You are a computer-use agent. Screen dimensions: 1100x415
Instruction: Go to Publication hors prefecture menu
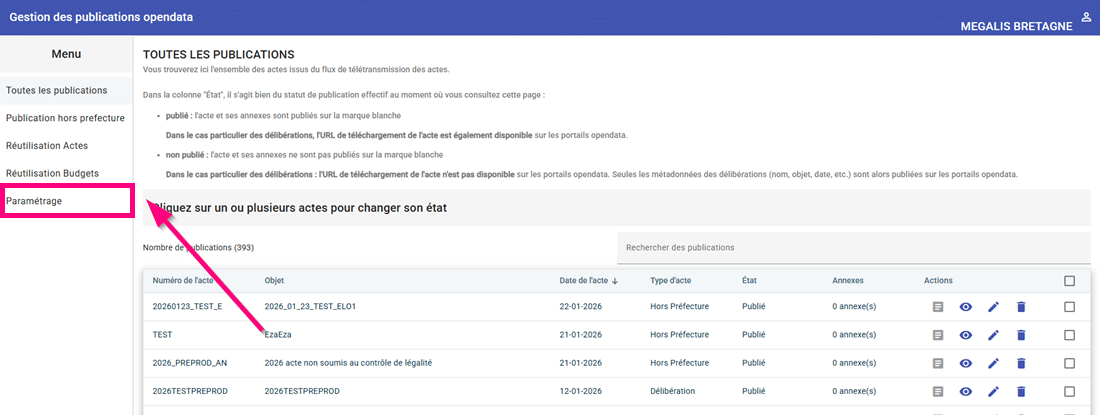pyautogui.click(x=65, y=118)
